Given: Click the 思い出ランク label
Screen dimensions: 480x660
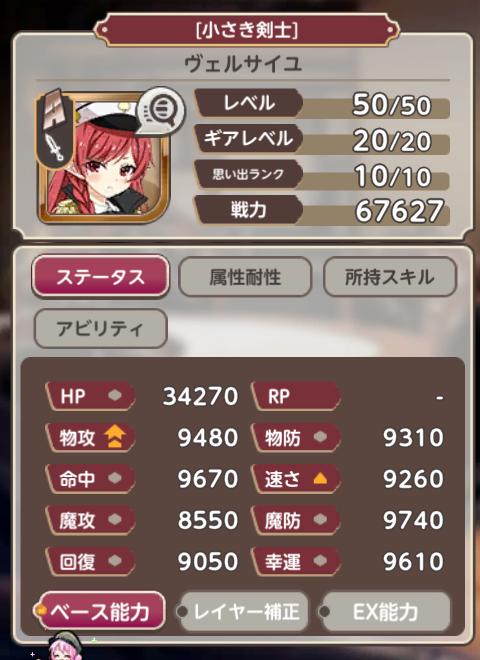Looking at the screenshot, I should pyautogui.click(x=248, y=174).
